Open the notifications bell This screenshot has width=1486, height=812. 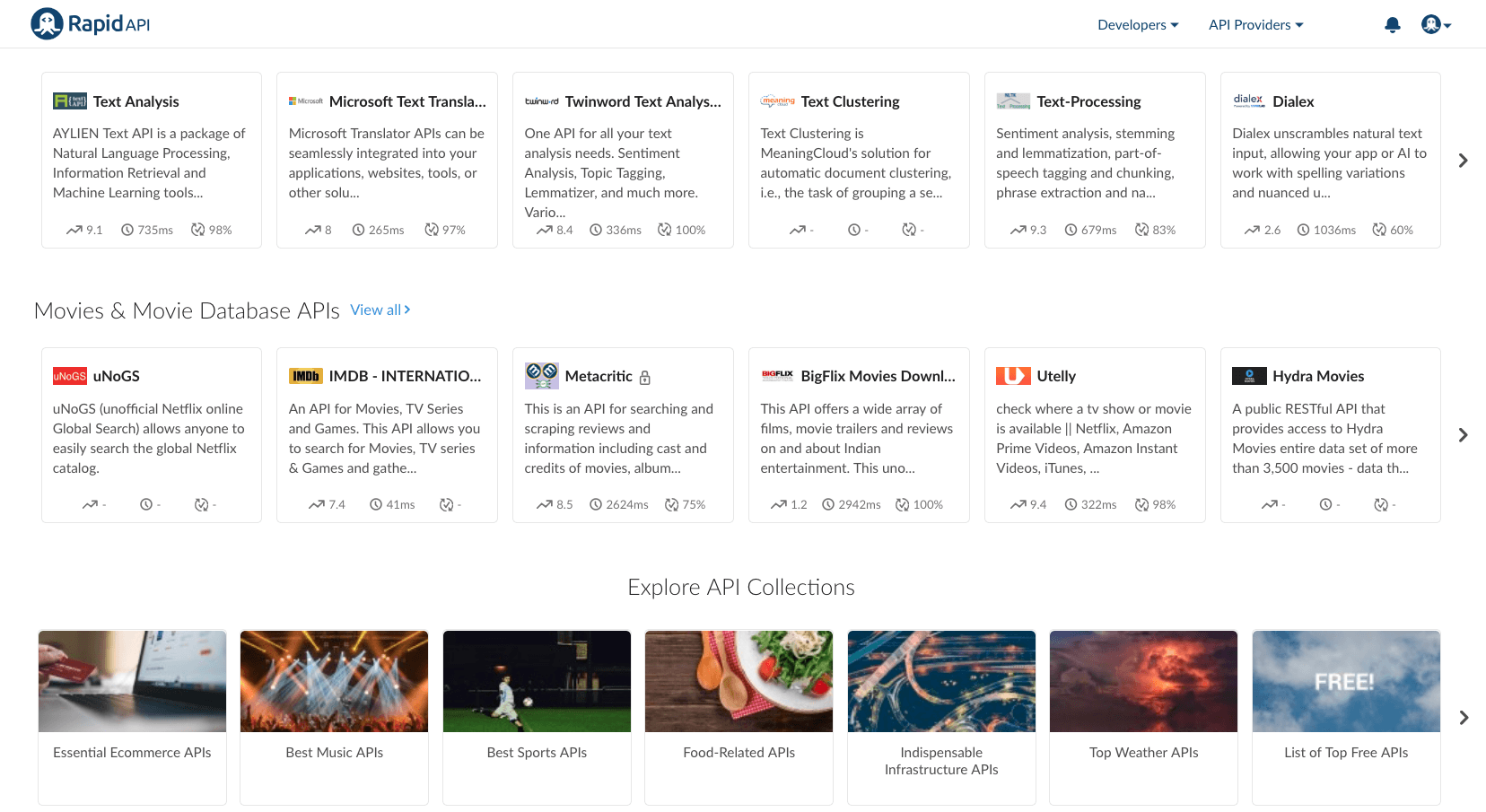1393,25
